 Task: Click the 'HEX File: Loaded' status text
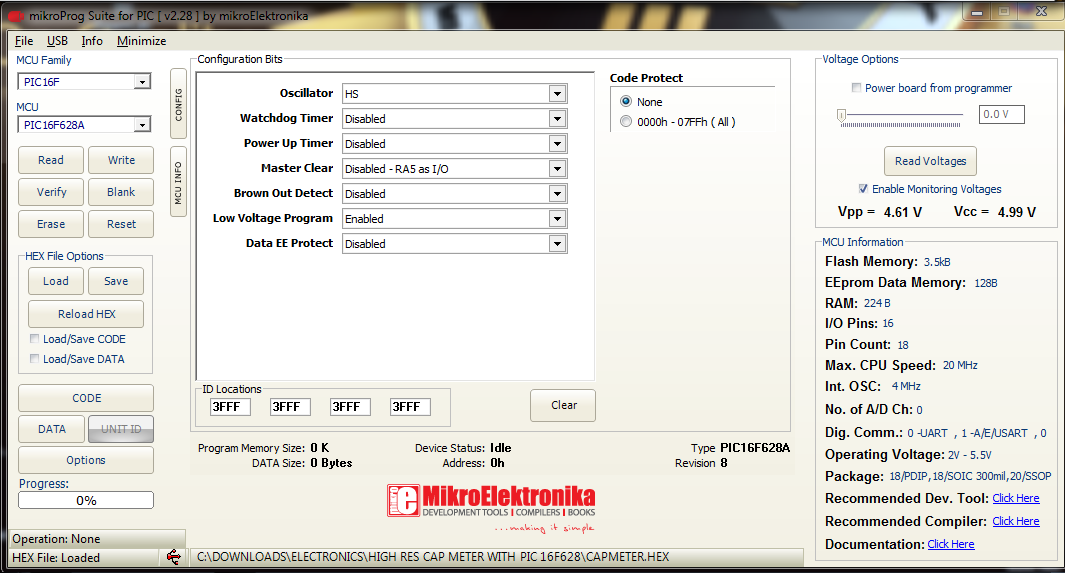pos(56,557)
